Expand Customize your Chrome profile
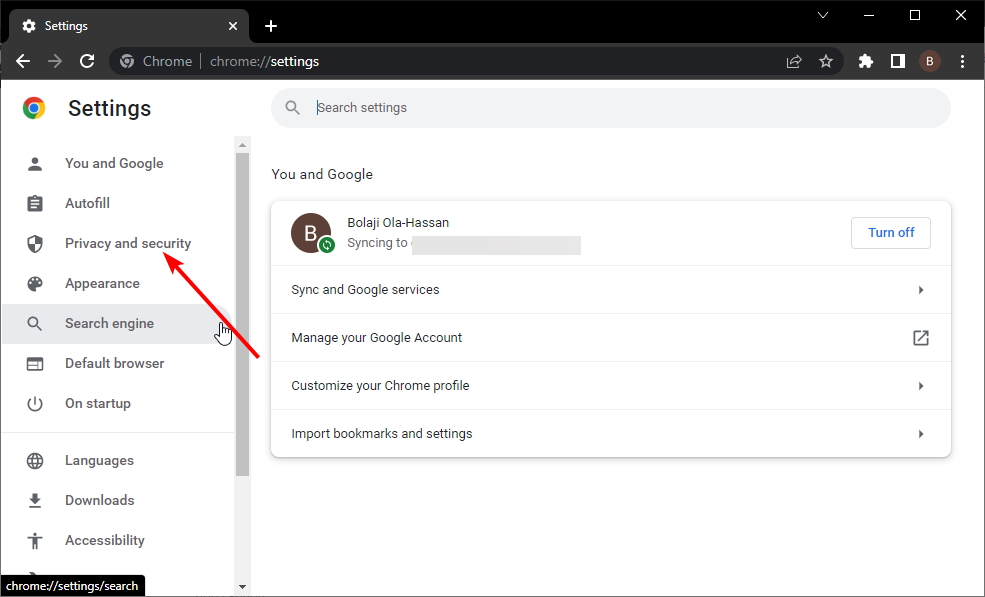Viewport: 985px width, 597px height. [610, 386]
